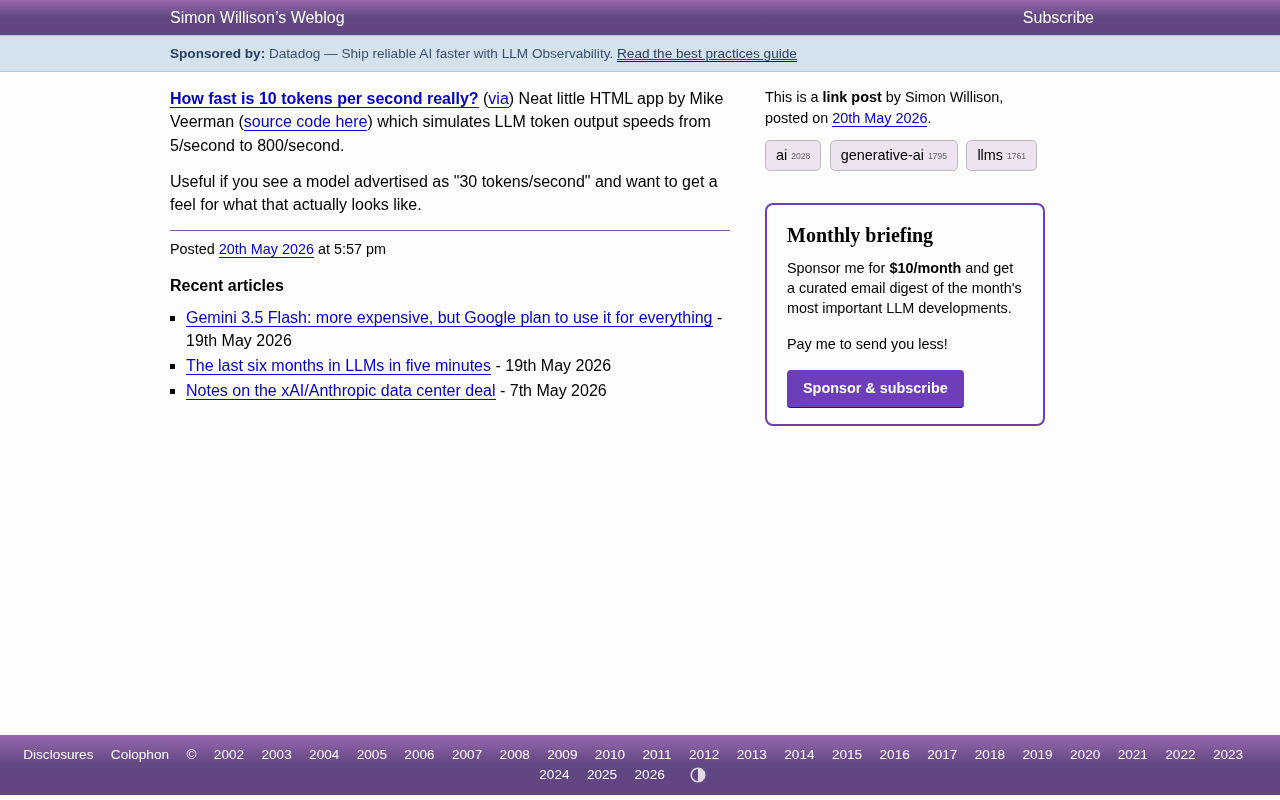Go to 2012 archive
Screen dimensions: 1280x800
point(704,755)
